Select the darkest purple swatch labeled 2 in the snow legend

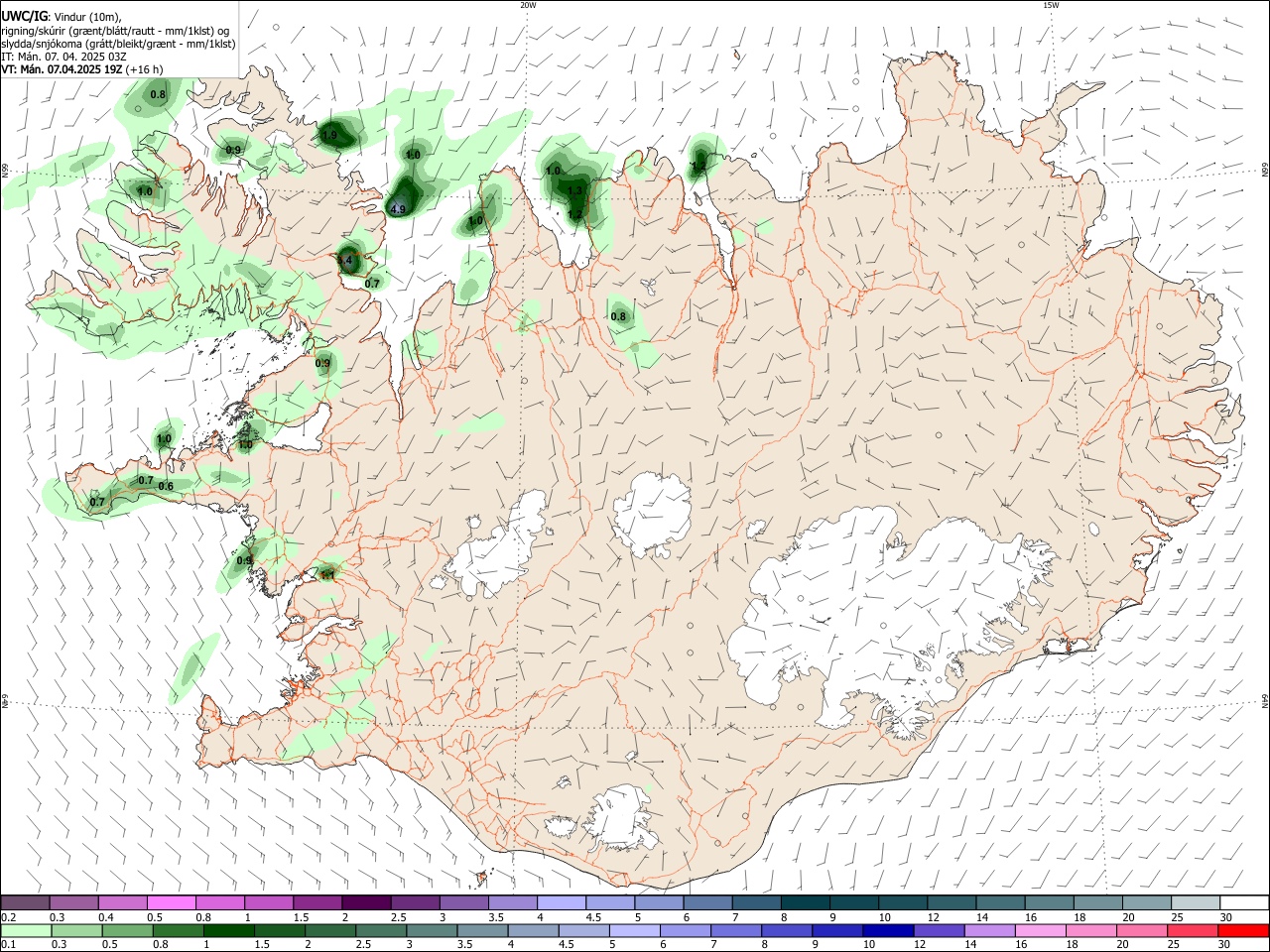(x=366, y=903)
